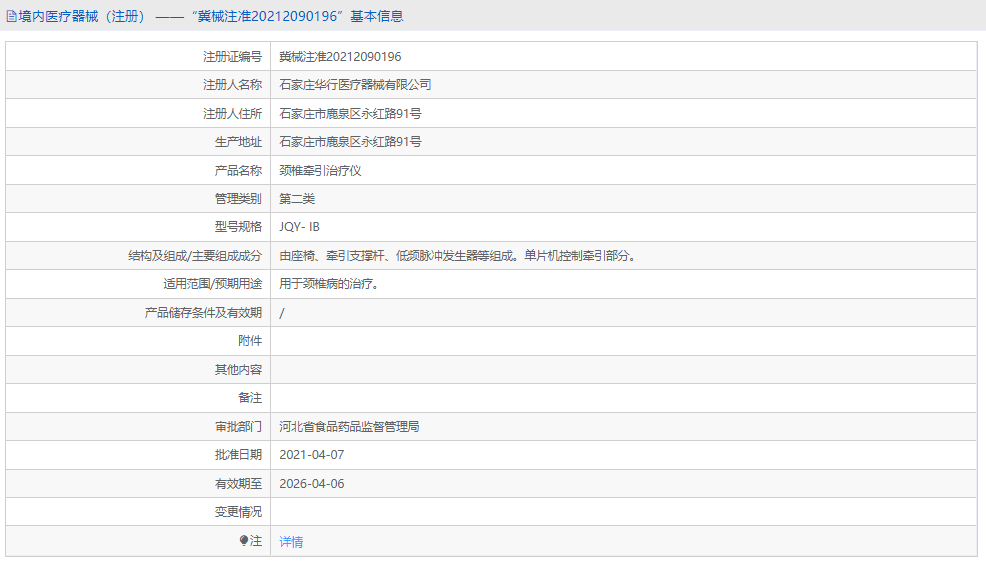Select model specification JQY- IB
986x561 pixels.
coord(299,227)
